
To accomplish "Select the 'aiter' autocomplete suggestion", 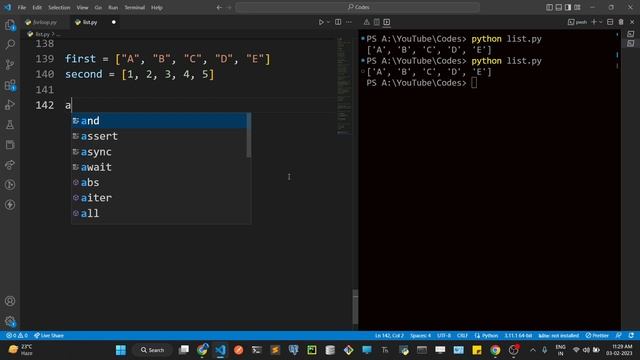I will tap(159, 198).
